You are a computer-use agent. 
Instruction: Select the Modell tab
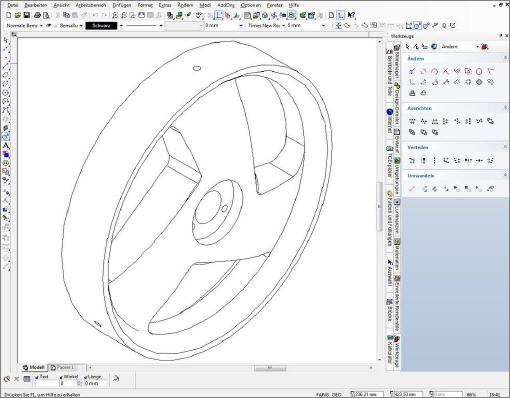pyautogui.click(x=34, y=367)
